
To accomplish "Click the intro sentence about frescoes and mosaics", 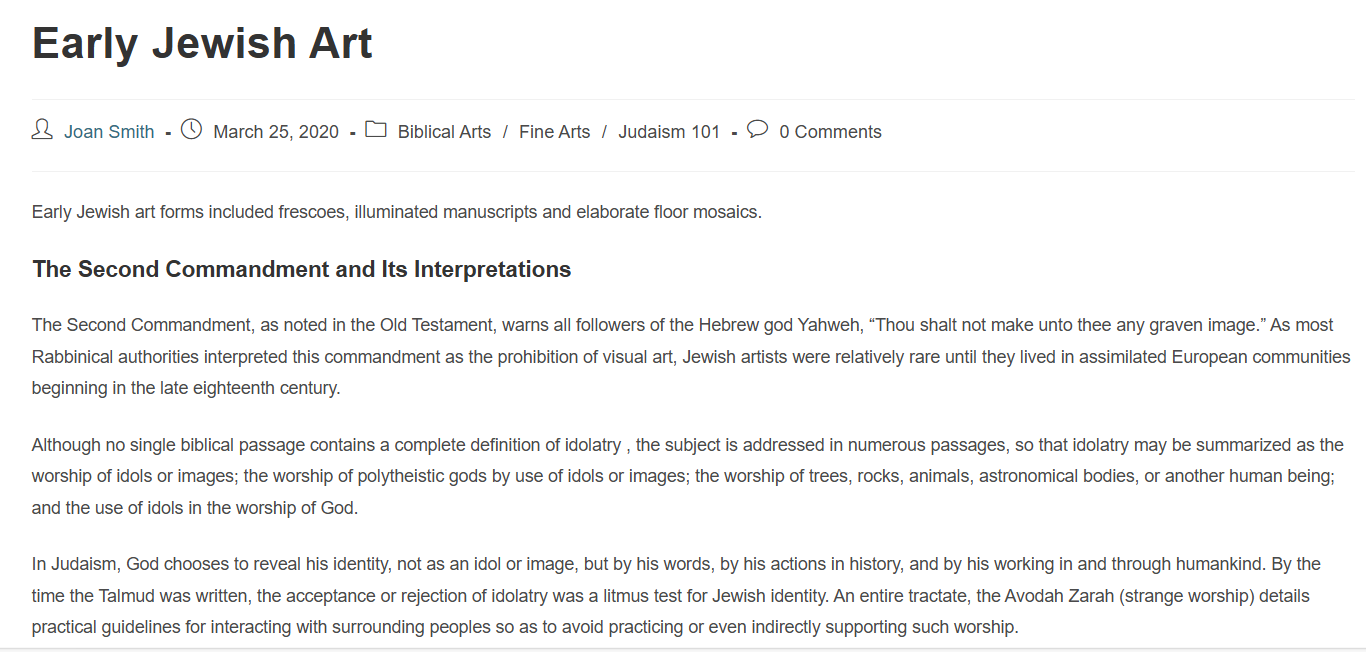I will (x=397, y=212).
